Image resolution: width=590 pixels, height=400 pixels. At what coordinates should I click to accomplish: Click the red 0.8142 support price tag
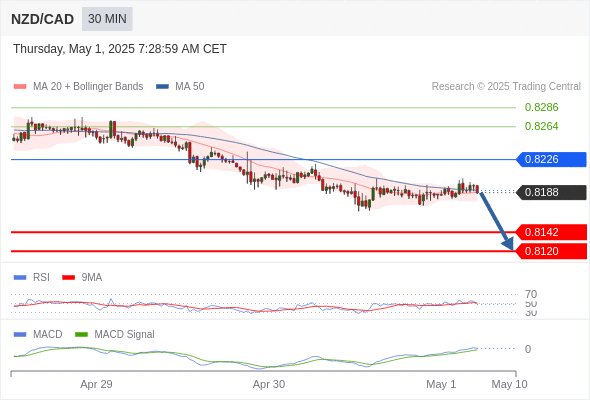[x=551, y=232]
